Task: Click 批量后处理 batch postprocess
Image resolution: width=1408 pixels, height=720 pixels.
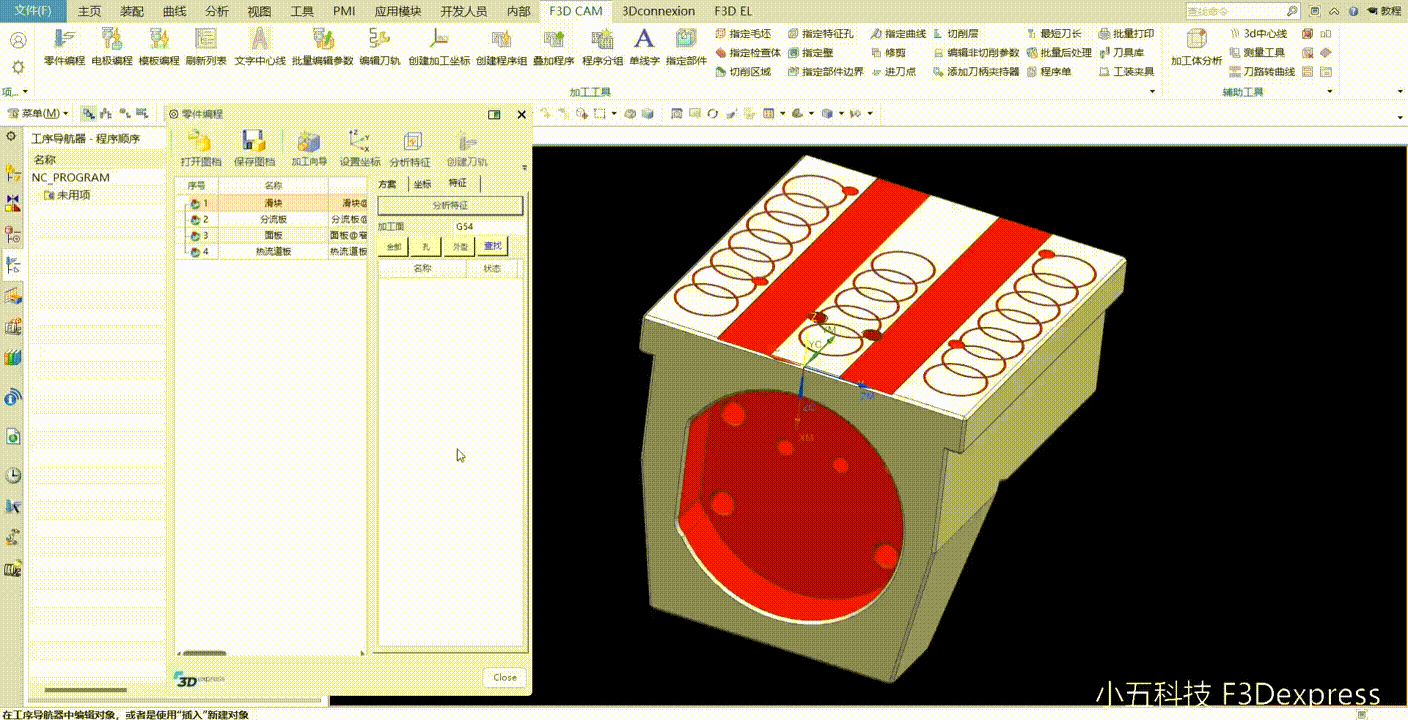Action: tap(1058, 53)
